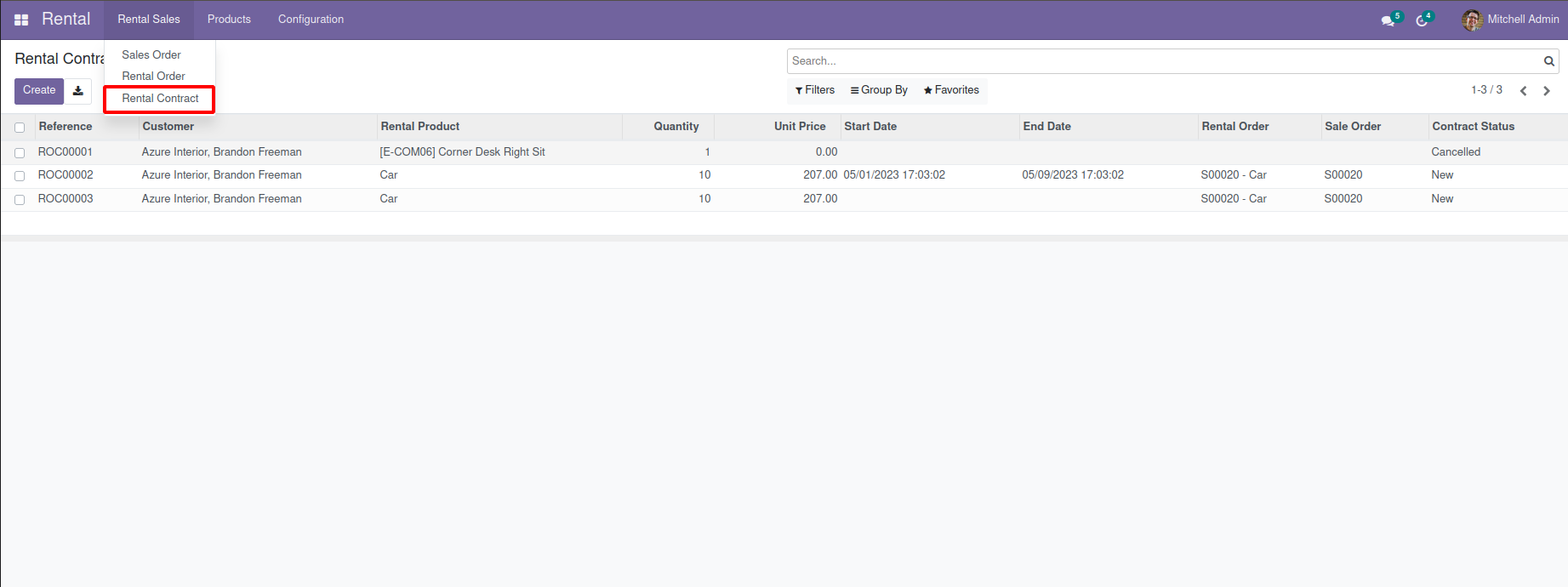Open the Mitchell Admin user menu
1568x587 pixels.
coord(1510,20)
